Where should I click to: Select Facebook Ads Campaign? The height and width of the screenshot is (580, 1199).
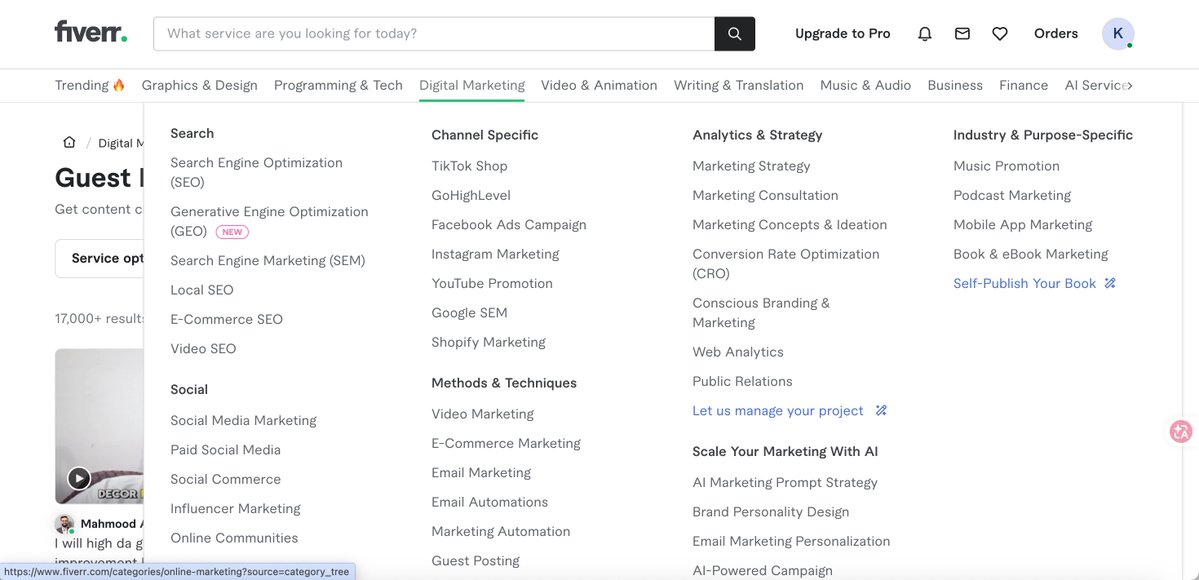pos(509,225)
